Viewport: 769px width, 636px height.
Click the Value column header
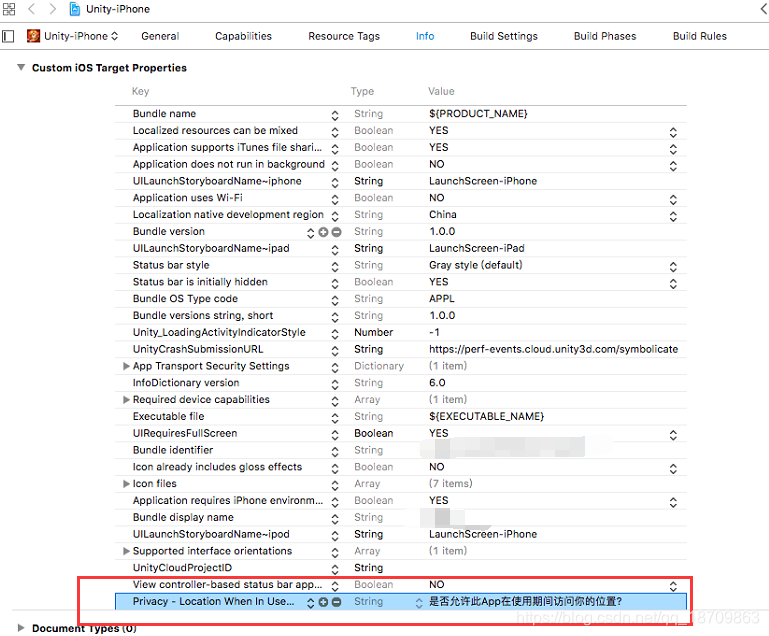441,91
